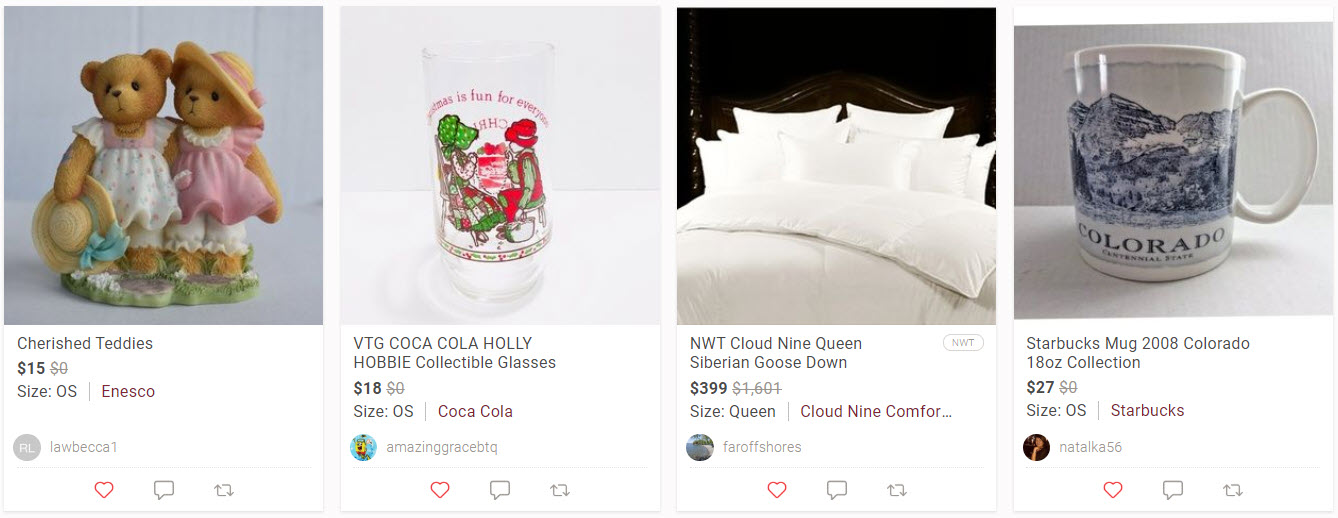Screen dimensions: 1338x518
Task: Share the Starbucks Colorado mug listing
Action: [1233, 490]
